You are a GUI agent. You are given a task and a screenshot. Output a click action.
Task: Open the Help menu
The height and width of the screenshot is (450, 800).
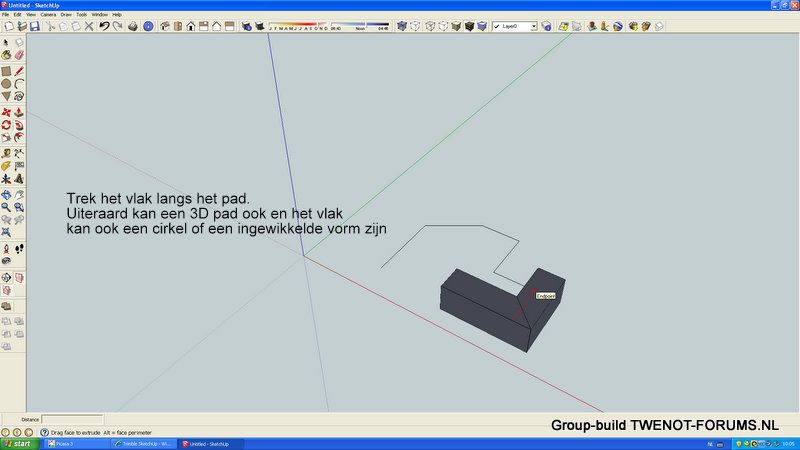coord(117,15)
